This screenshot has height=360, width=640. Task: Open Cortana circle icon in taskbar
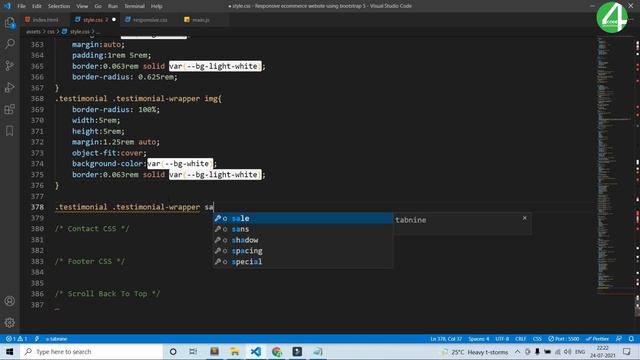(x=173, y=351)
